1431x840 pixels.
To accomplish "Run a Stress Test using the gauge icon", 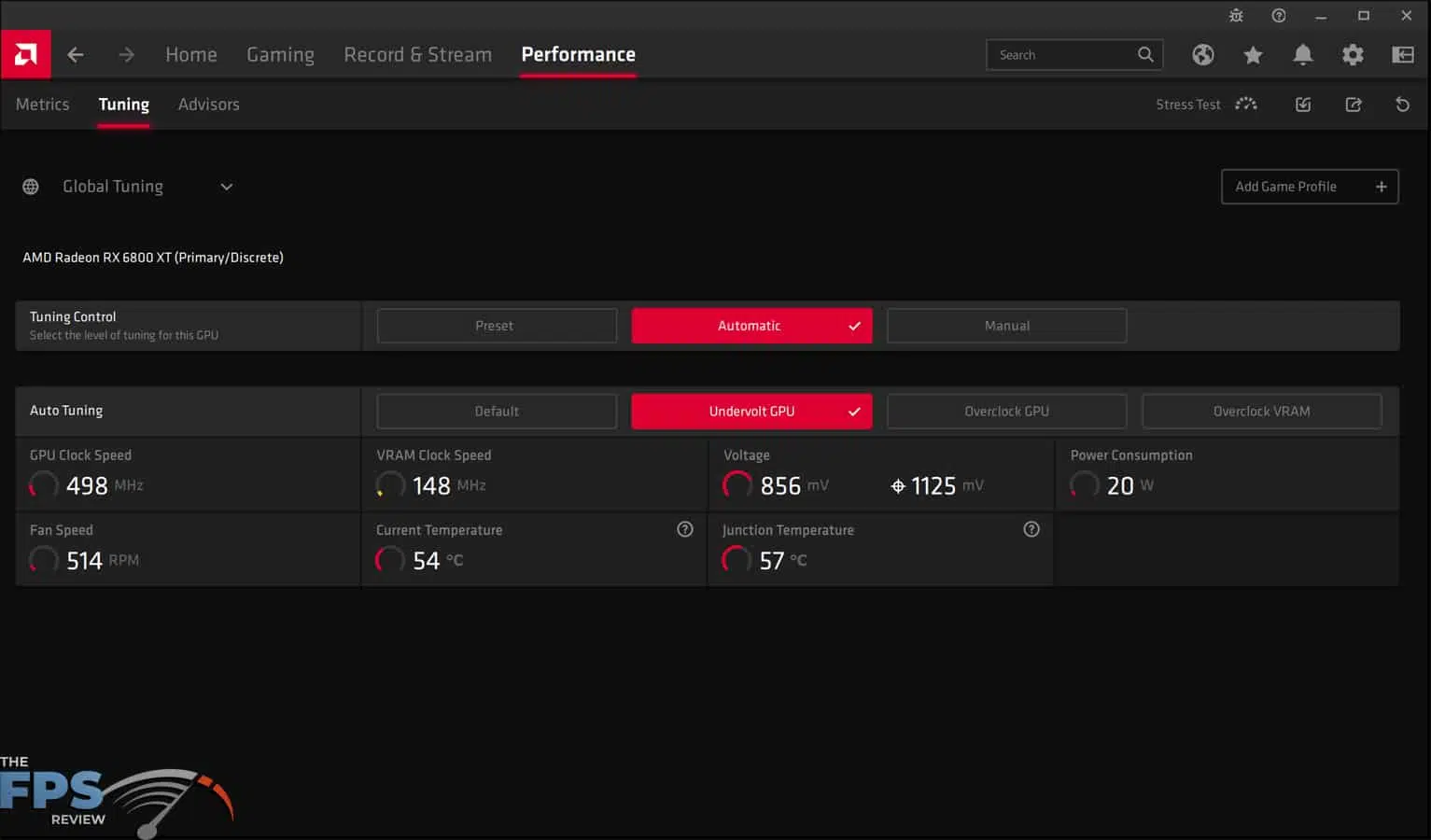I will pyautogui.click(x=1246, y=104).
